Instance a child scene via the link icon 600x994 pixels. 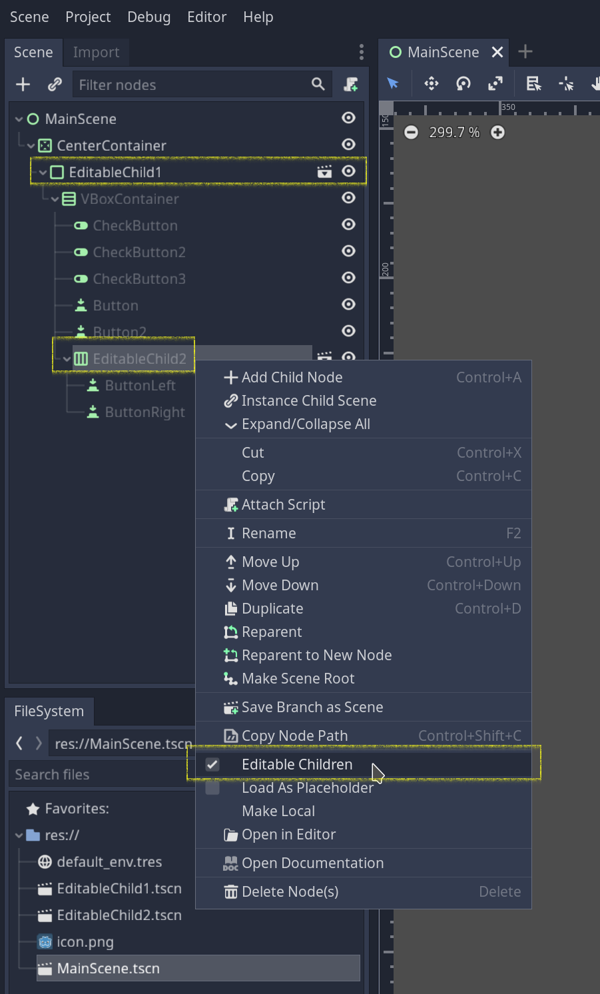(x=53, y=84)
